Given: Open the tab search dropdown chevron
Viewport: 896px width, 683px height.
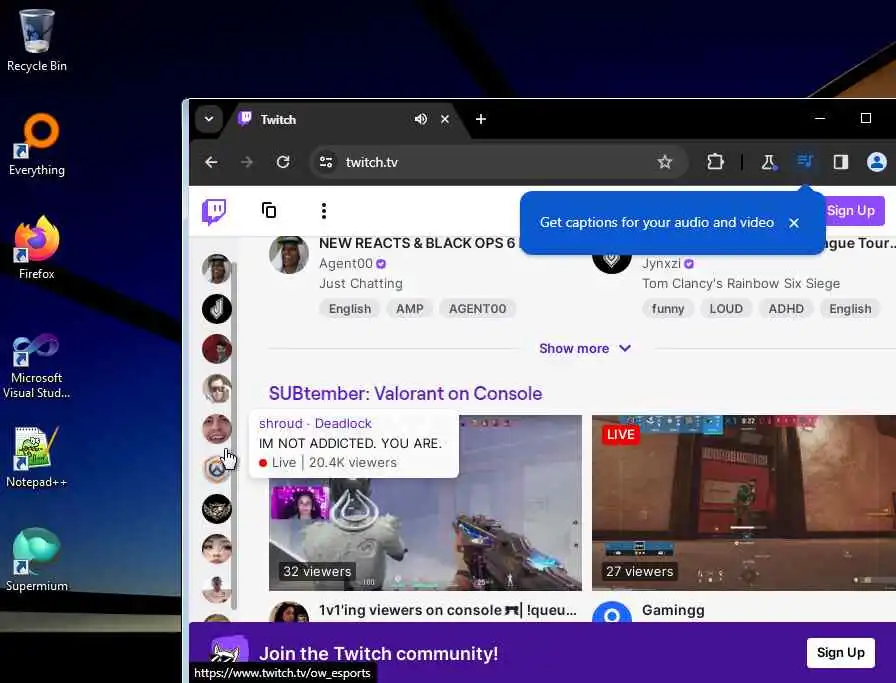Looking at the screenshot, I should [209, 119].
